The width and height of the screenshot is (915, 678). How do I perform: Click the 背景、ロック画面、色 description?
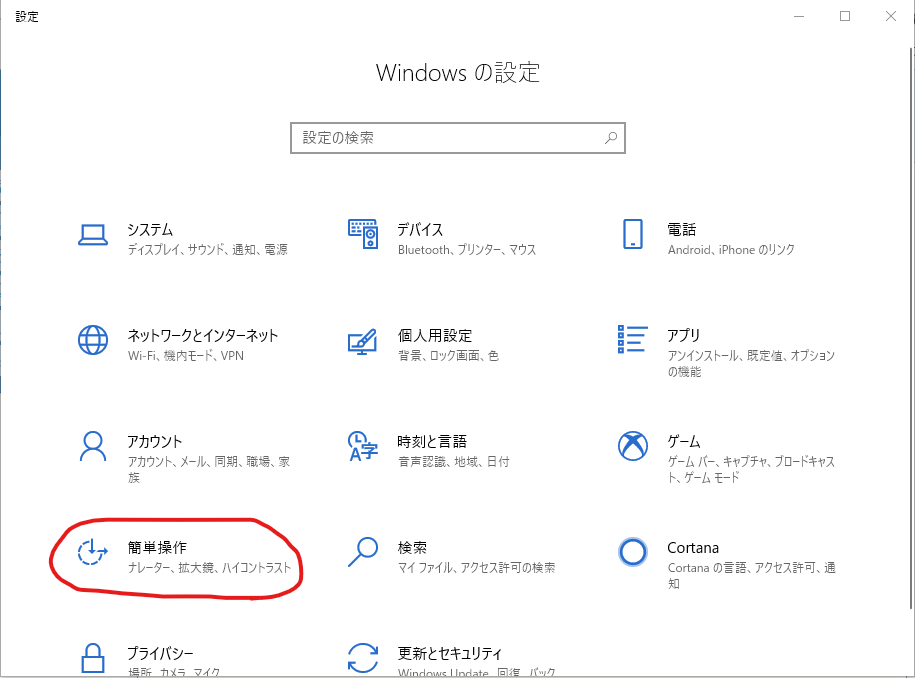(448, 356)
